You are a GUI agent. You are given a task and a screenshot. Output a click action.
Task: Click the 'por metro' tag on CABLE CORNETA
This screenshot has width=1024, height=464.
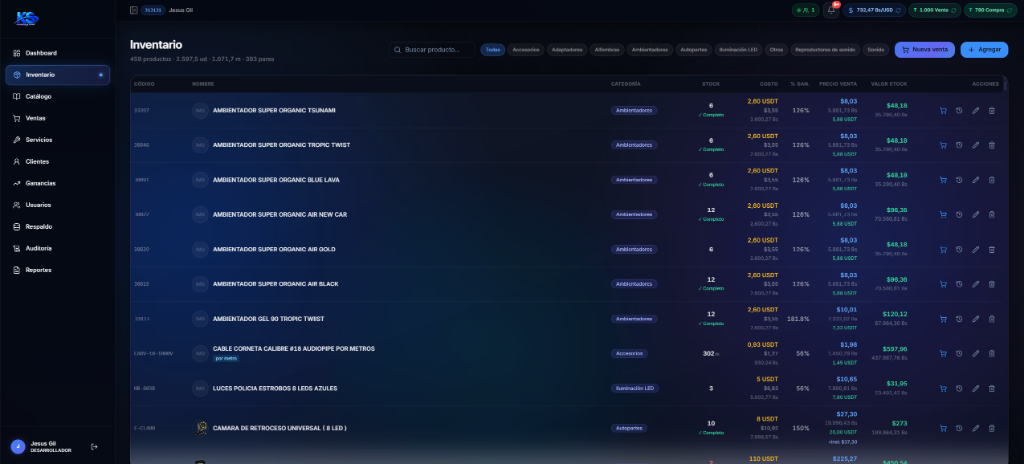[226, 358]
